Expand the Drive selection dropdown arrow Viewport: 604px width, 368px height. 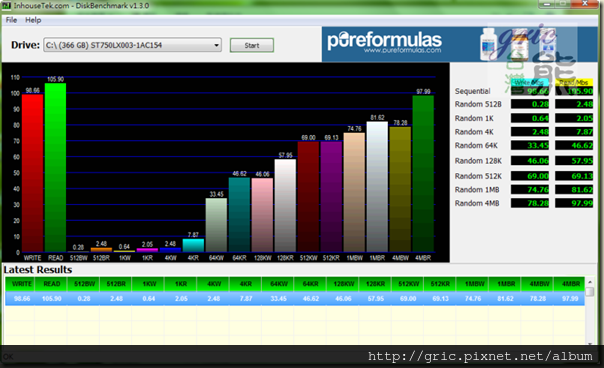click(216, 45)
